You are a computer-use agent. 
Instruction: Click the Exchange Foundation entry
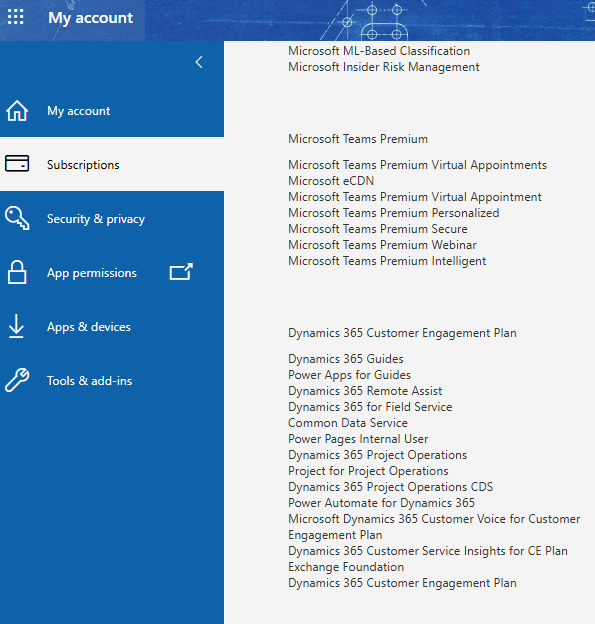pos(346,567)
